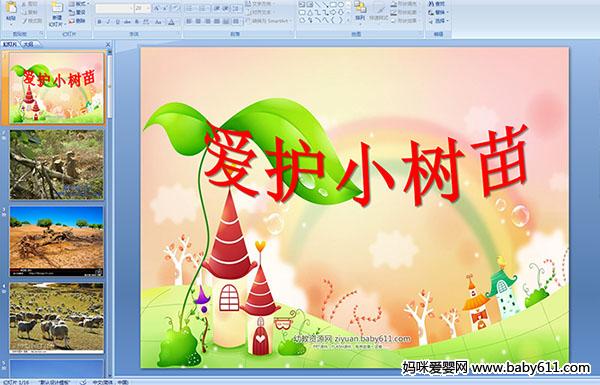Viewport: 600px width, 385px height.
Task: Switch to the Slides pane tab
Action: [x=10, y=44]
